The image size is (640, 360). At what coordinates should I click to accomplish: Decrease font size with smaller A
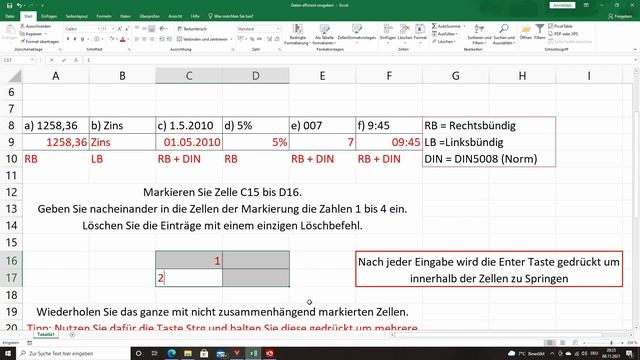127,29
